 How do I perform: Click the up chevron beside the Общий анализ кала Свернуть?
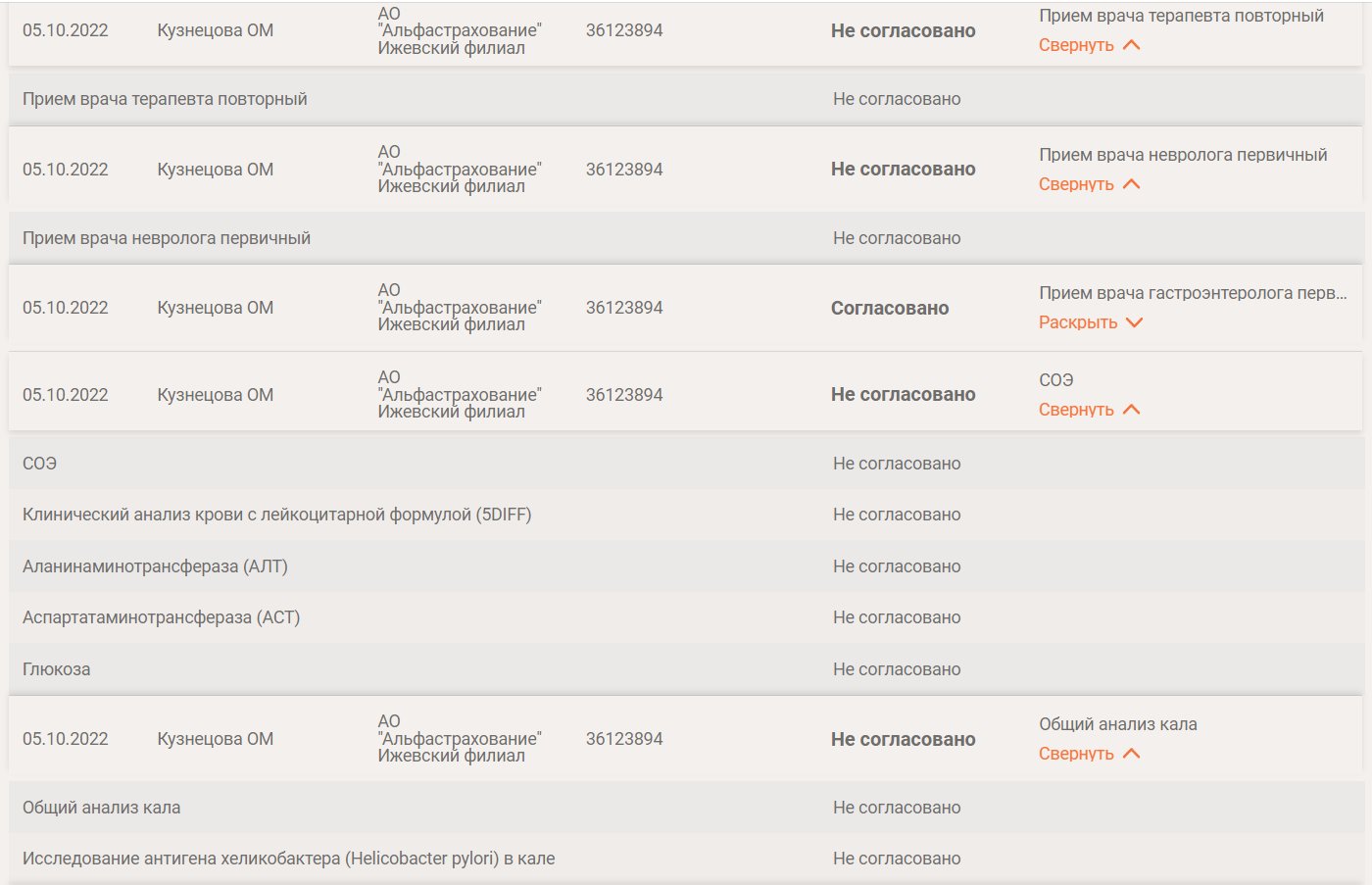(1132, 754)
